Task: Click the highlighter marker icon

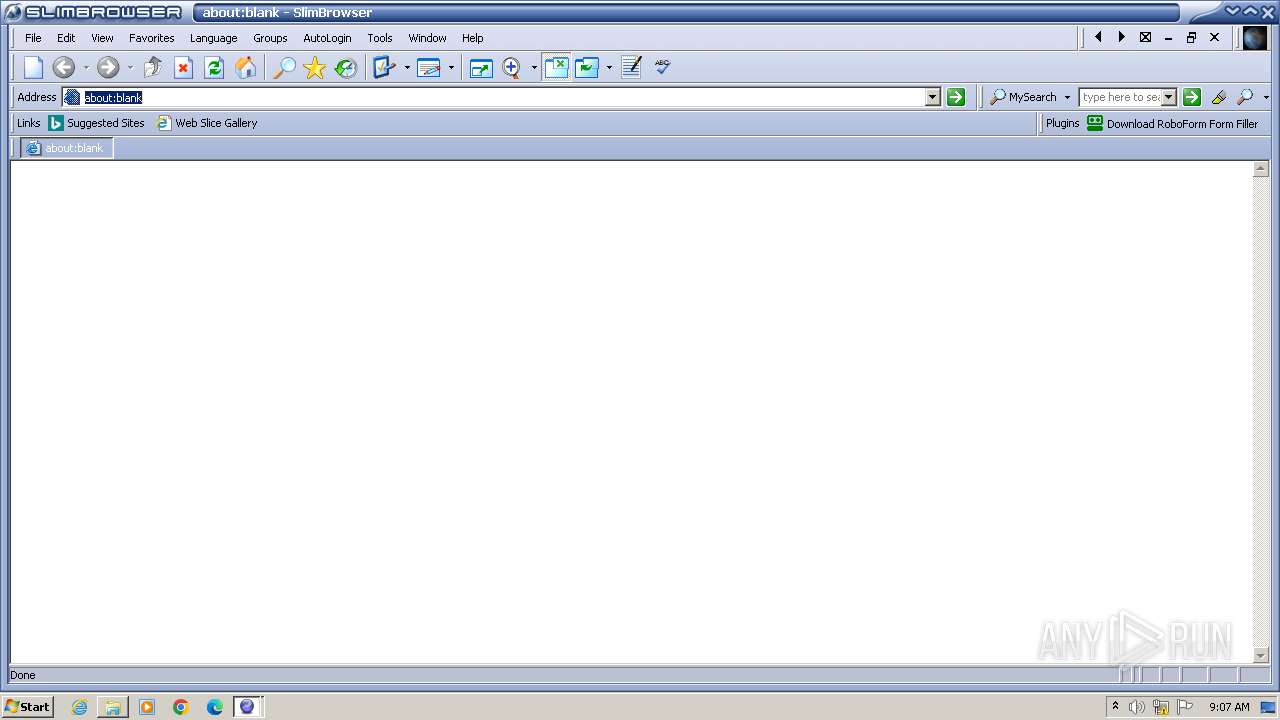Action: coord(1218,97)
